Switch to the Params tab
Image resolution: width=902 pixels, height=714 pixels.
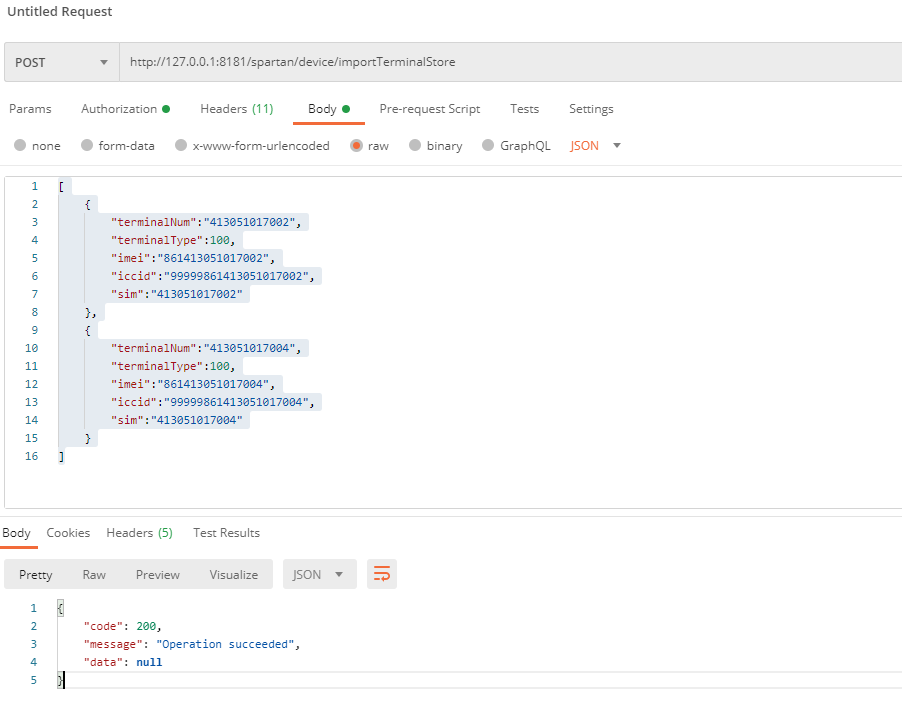point(30,109)
